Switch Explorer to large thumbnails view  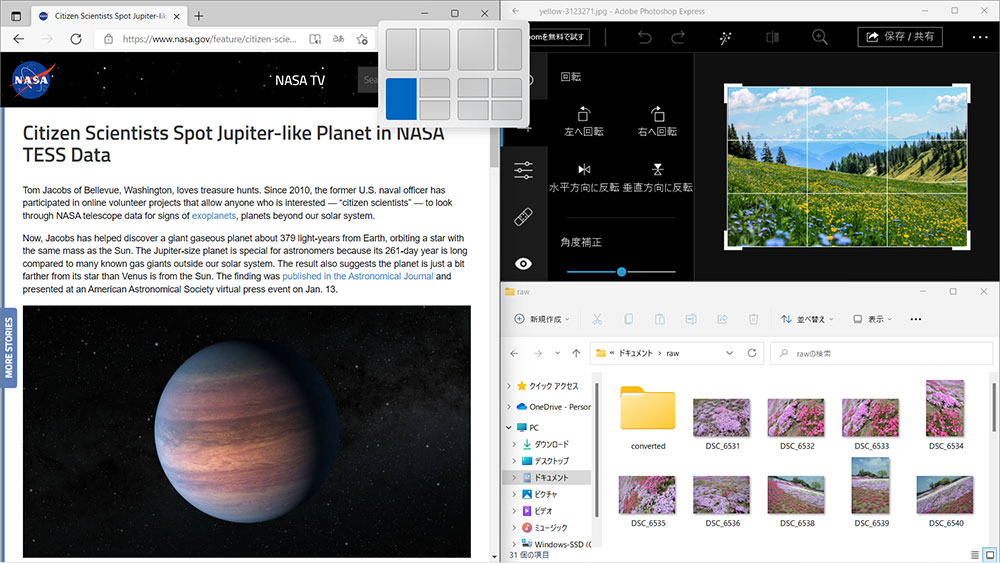(x=990, y=554)
